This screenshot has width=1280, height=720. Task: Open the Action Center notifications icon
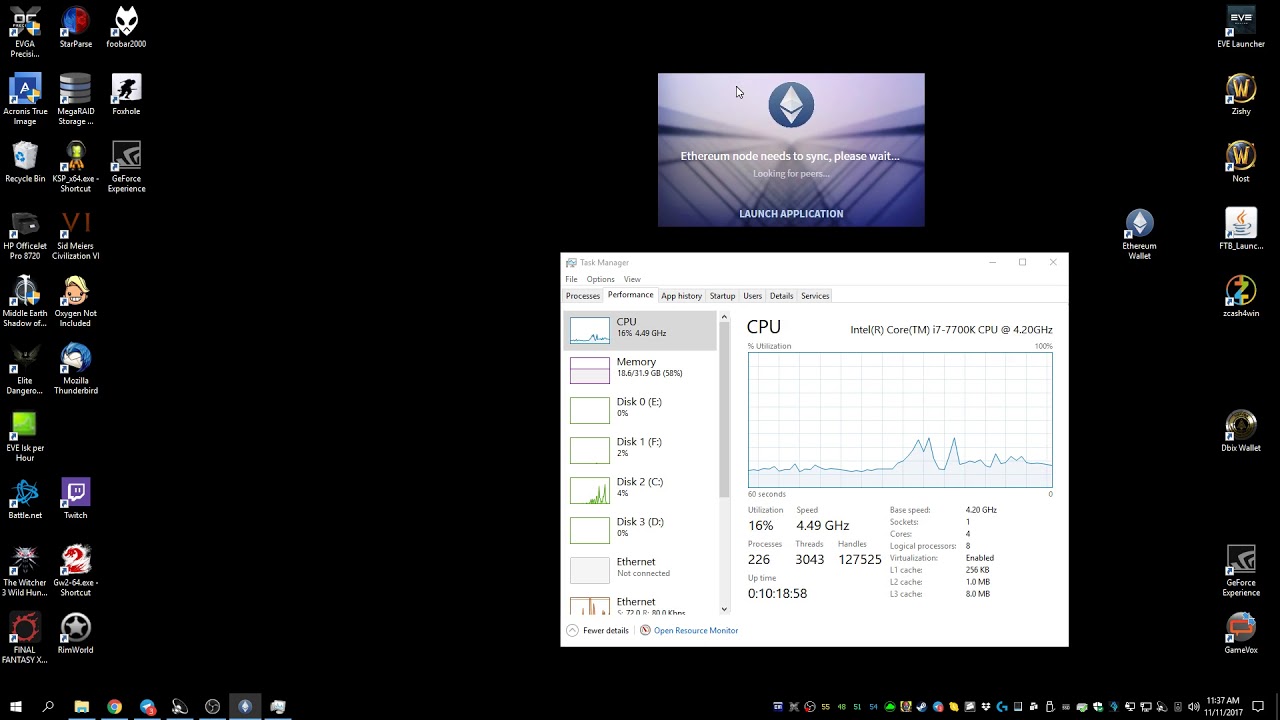pos(1258,707)
